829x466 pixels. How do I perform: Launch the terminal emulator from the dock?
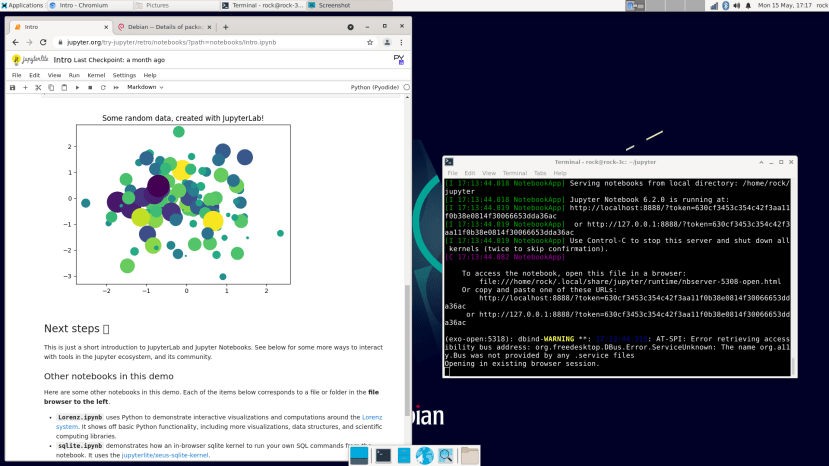383,455
